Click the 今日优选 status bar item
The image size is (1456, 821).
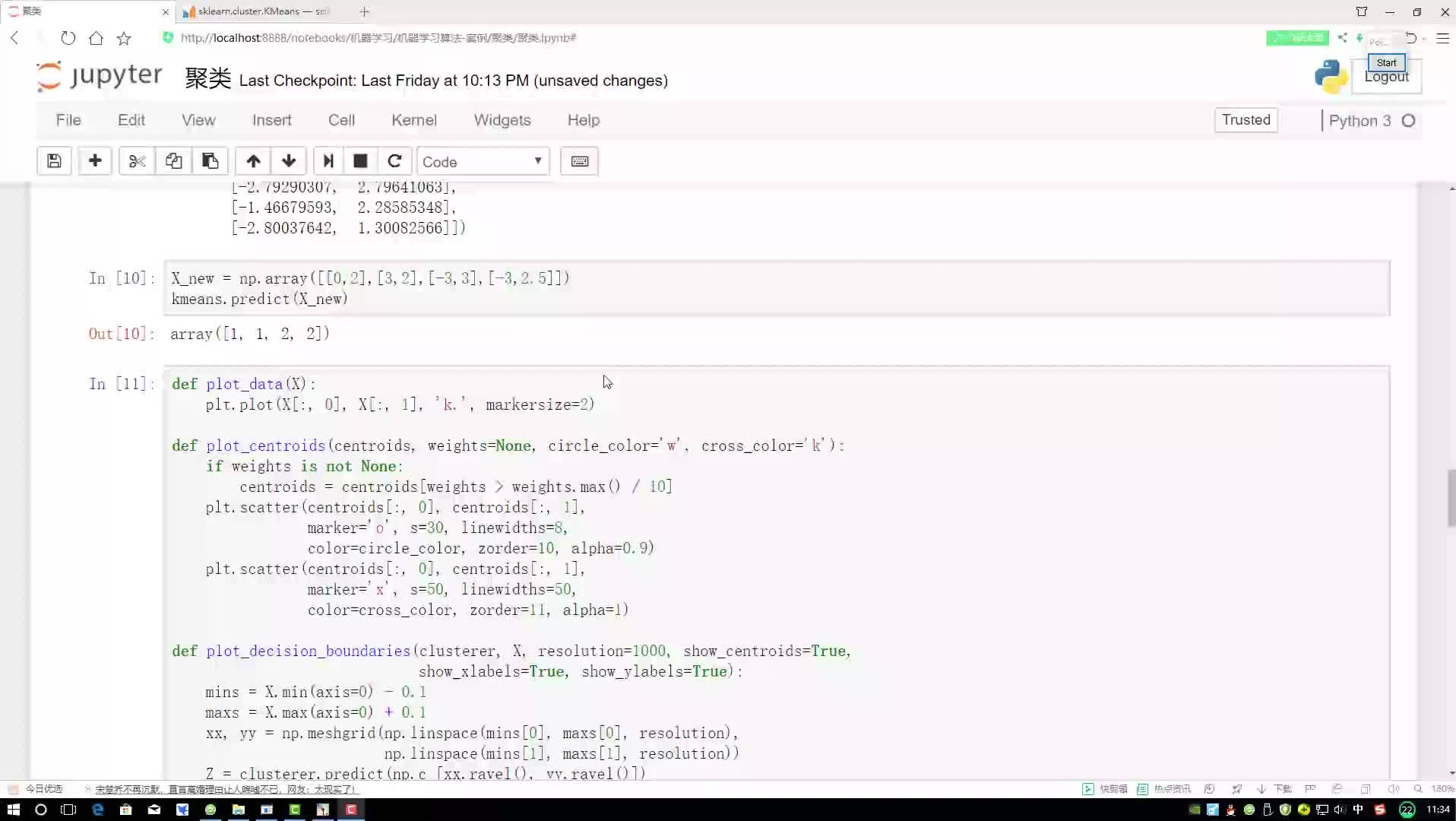click(x=36, y=789)
